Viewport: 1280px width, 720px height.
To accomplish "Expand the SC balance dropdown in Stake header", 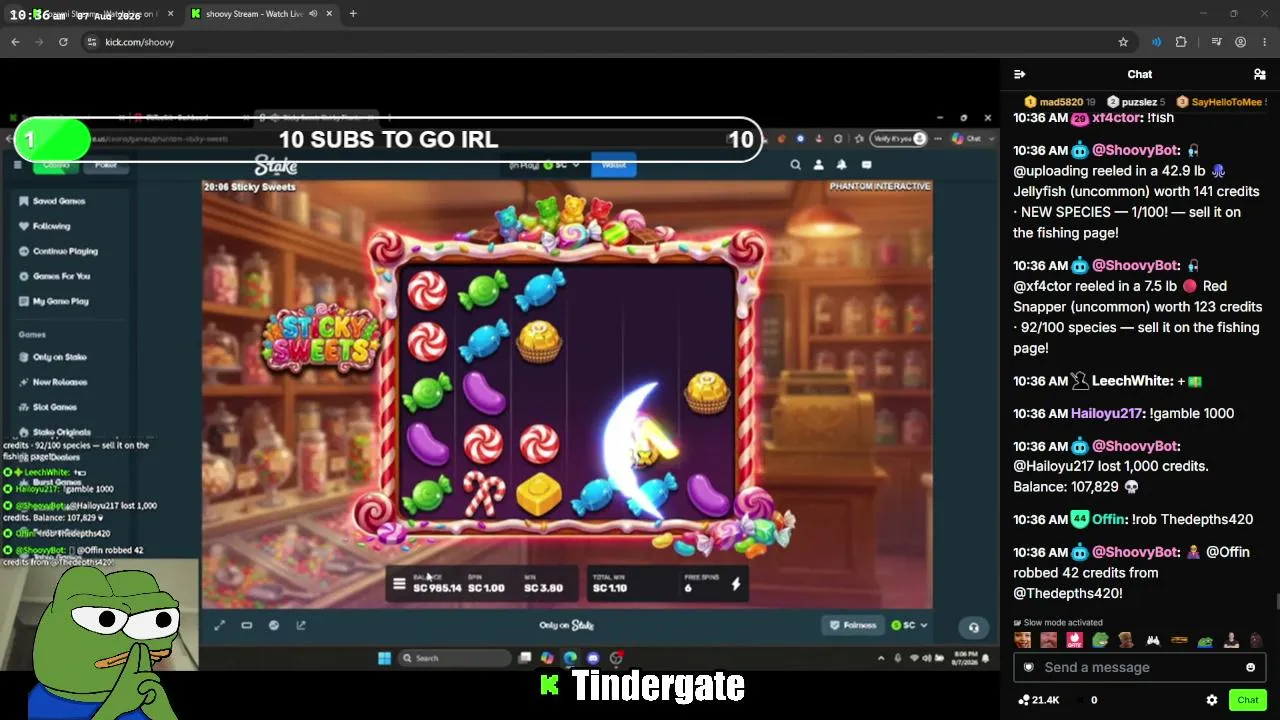I will tap(561, 165).
